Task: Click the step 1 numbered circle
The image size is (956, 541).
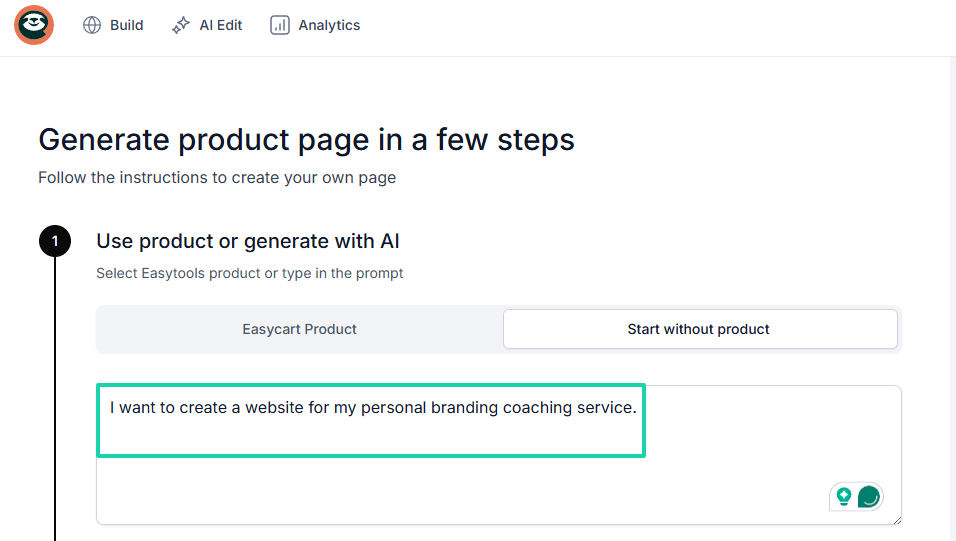Action: [x=55, y=241]
